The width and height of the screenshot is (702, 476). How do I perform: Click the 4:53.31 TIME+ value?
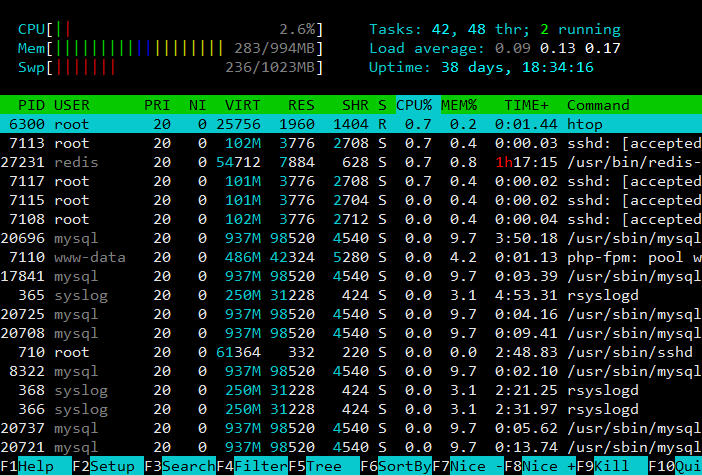coord(526,296)
